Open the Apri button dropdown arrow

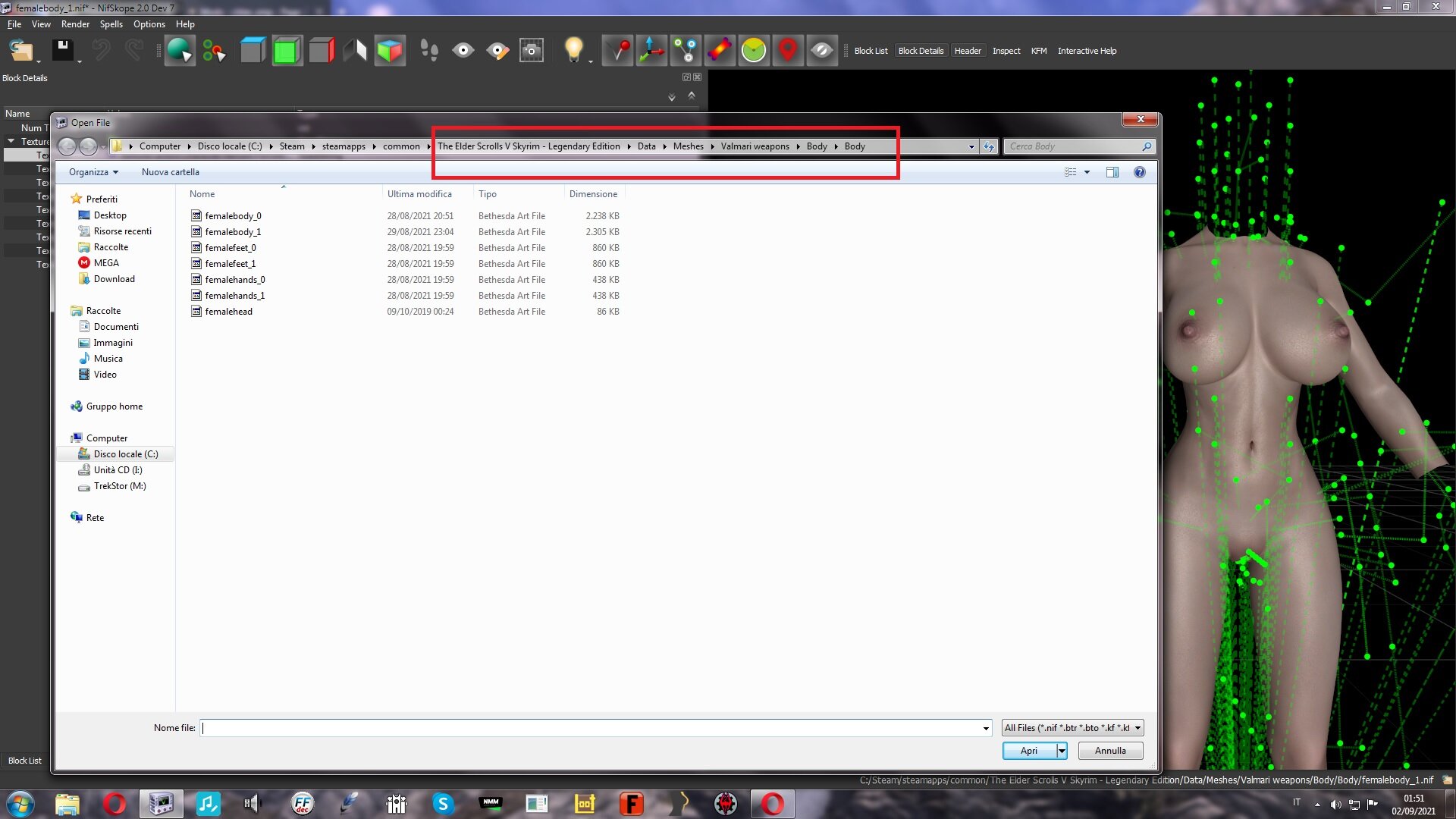(x=1062, y=751)
